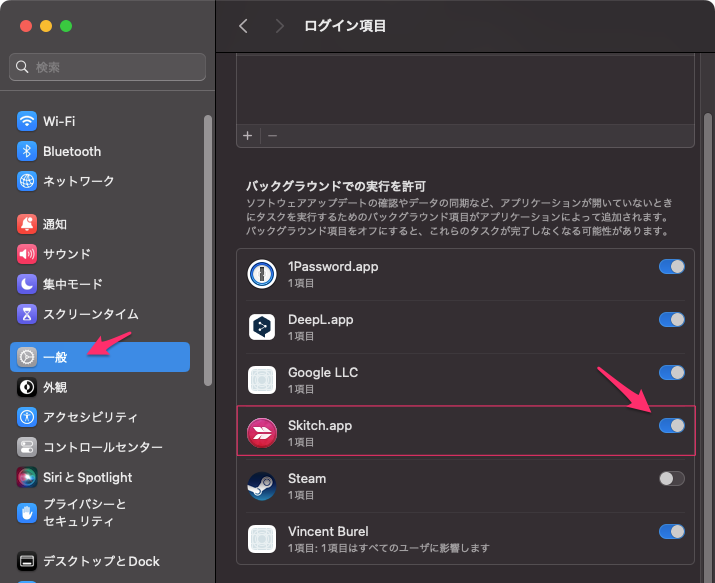
Task: Enable Steam background execution toggle
Action: [x=672, y=479]
